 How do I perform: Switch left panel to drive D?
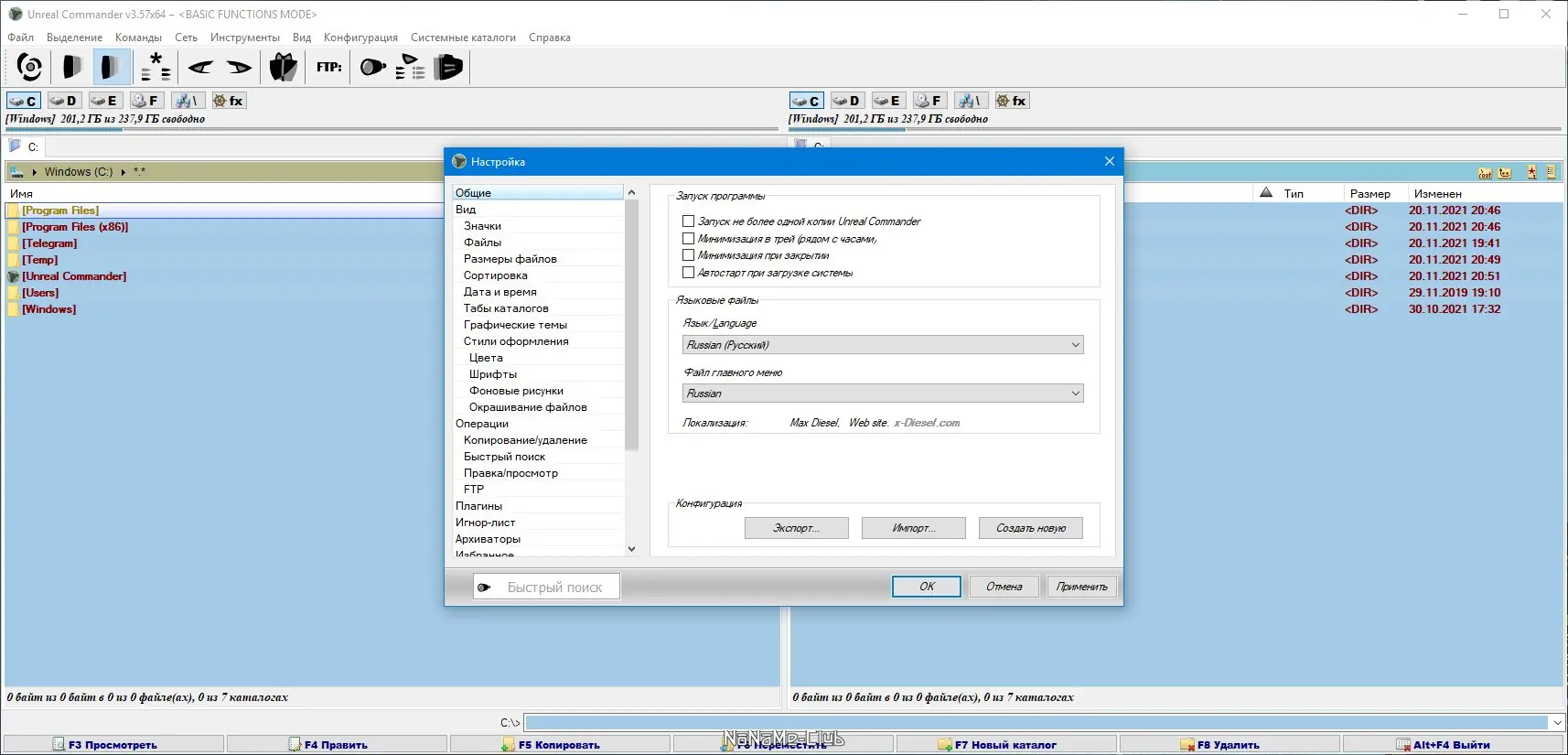coord(63,101)
